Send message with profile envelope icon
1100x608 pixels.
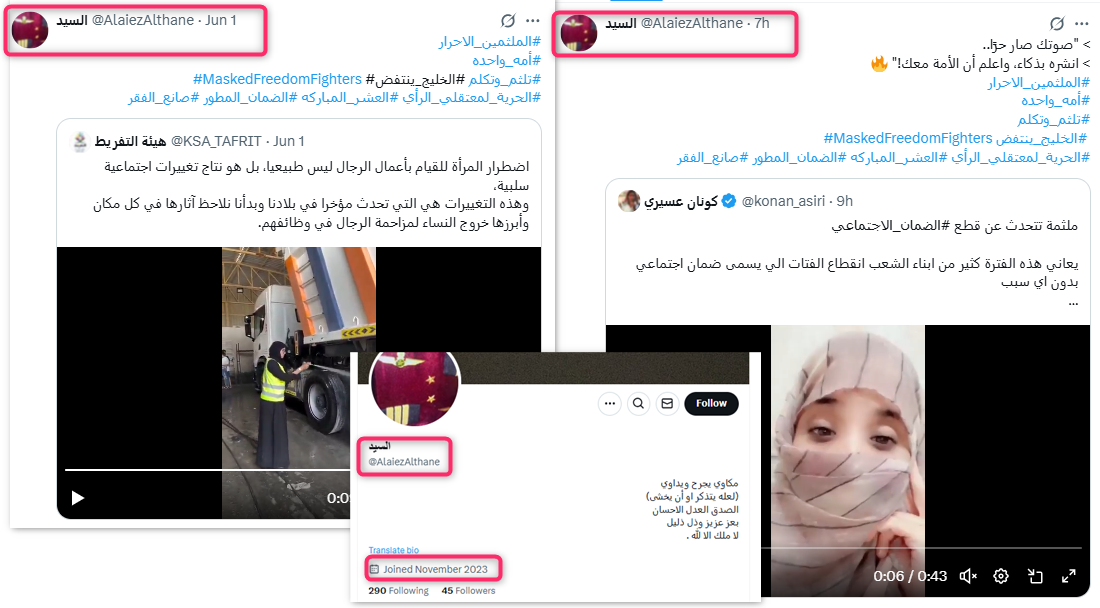667,403
